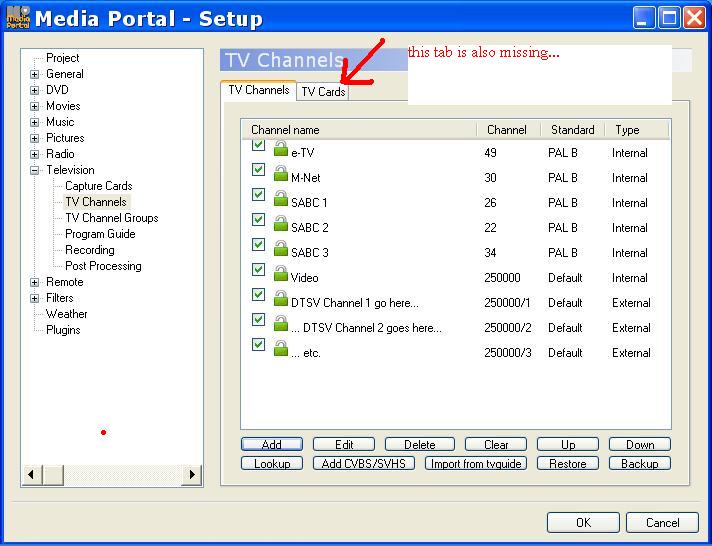Select the TV Channels tab
This screenshot has height=546, width=712.
click(258, 90)
